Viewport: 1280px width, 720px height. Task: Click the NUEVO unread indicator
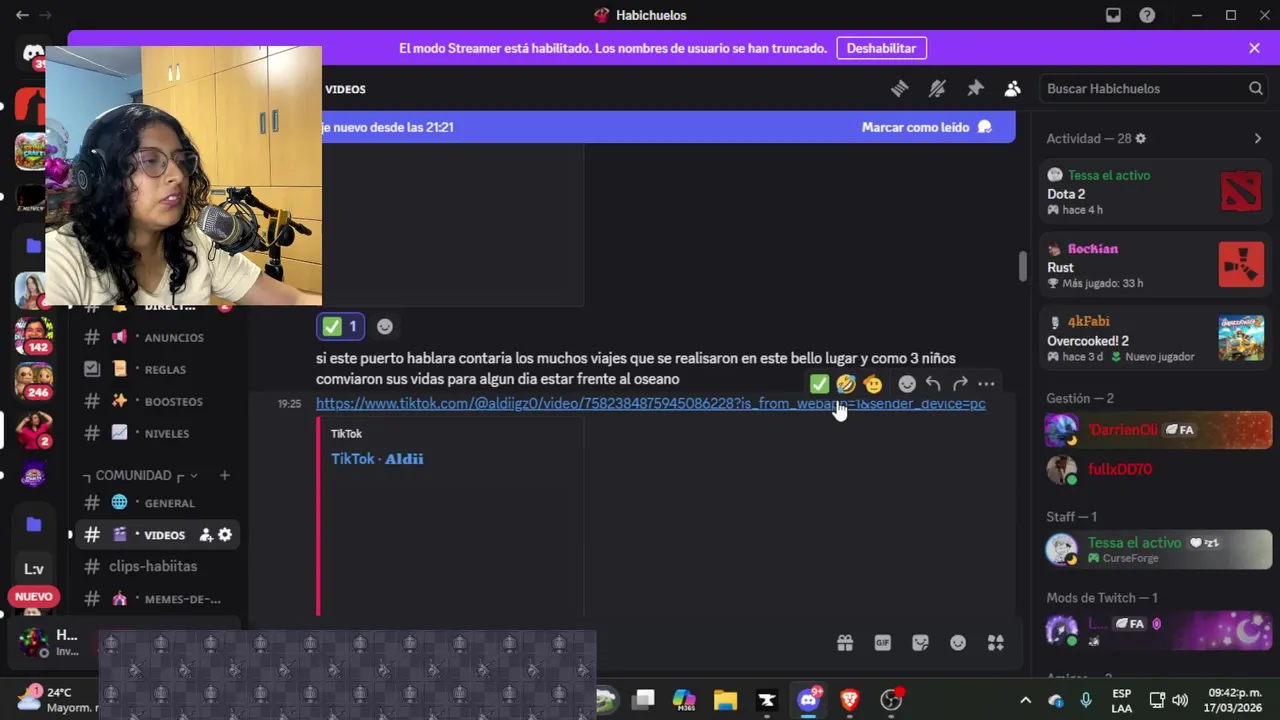(33, 596)
